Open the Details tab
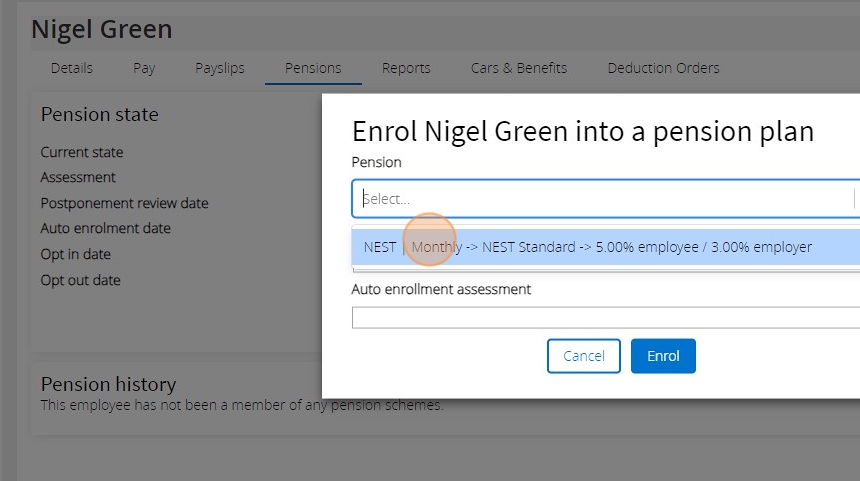Screen dimensions: 860x481 (72, 68)
